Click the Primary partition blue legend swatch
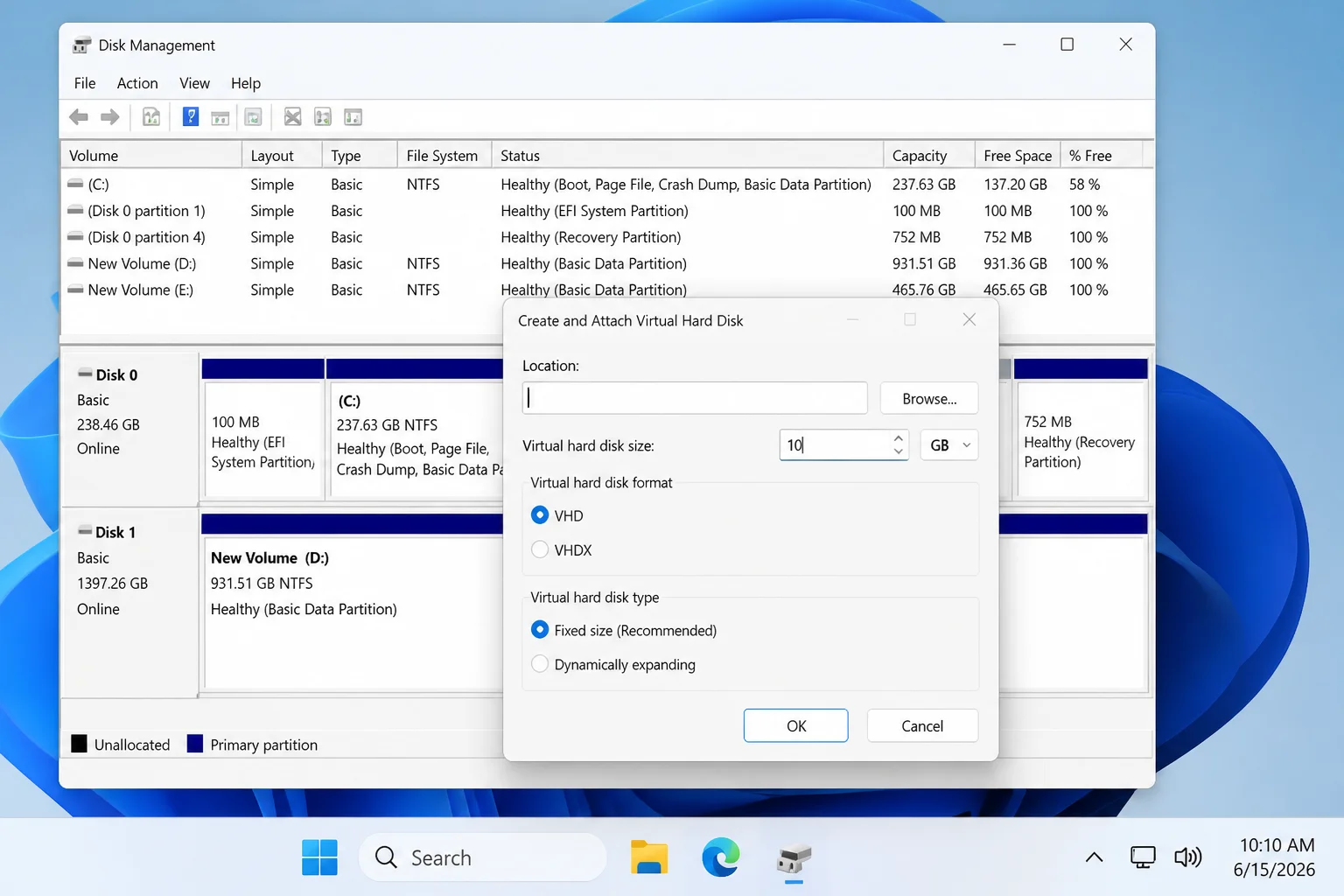 [195, 744]
